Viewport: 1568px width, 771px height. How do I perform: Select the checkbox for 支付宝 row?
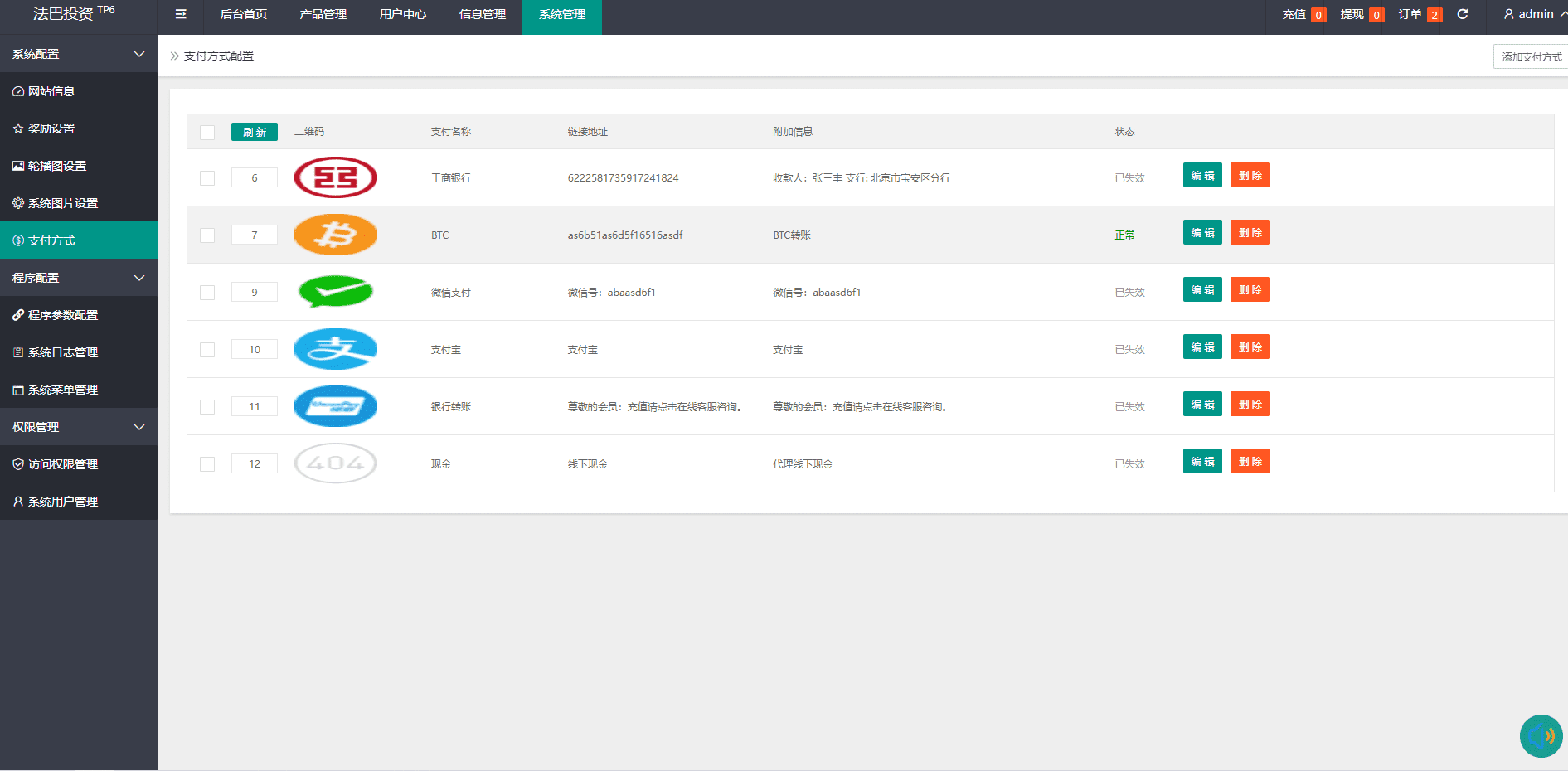point(207,350)
